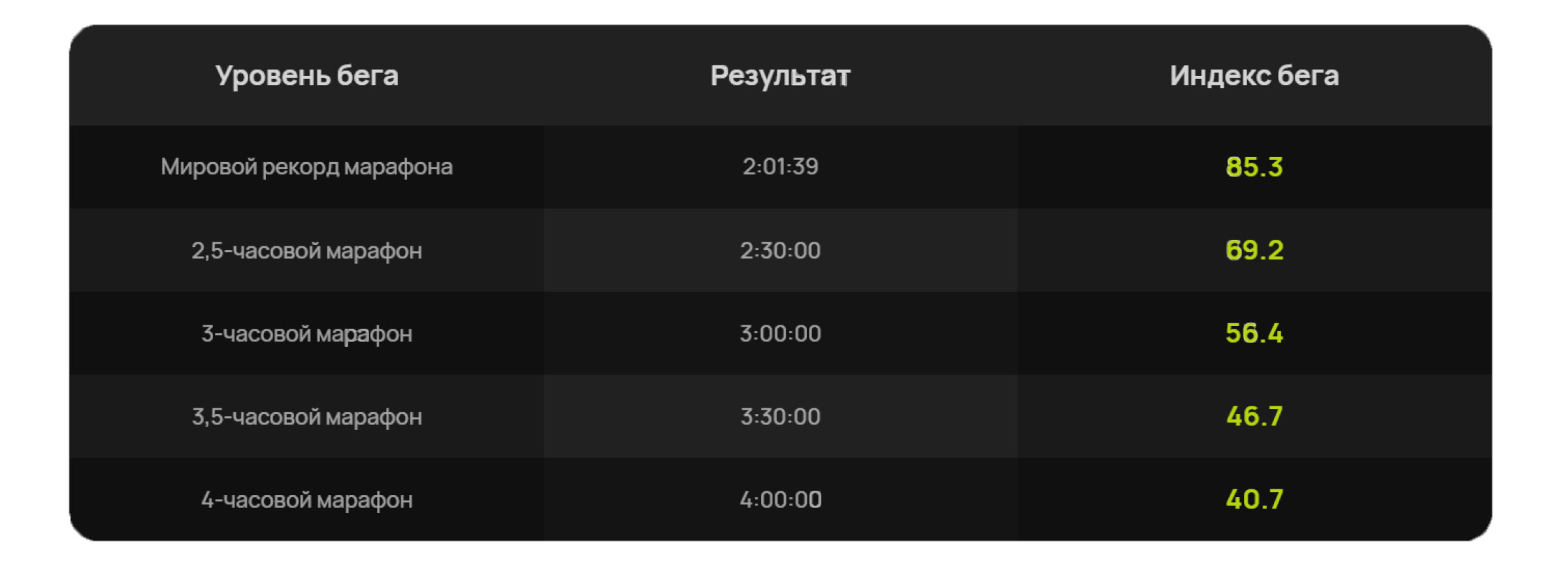This screenshot has width=1568, height=571.
Task: Click the 2:30:00 result time
Action: [x=780, y=251]
